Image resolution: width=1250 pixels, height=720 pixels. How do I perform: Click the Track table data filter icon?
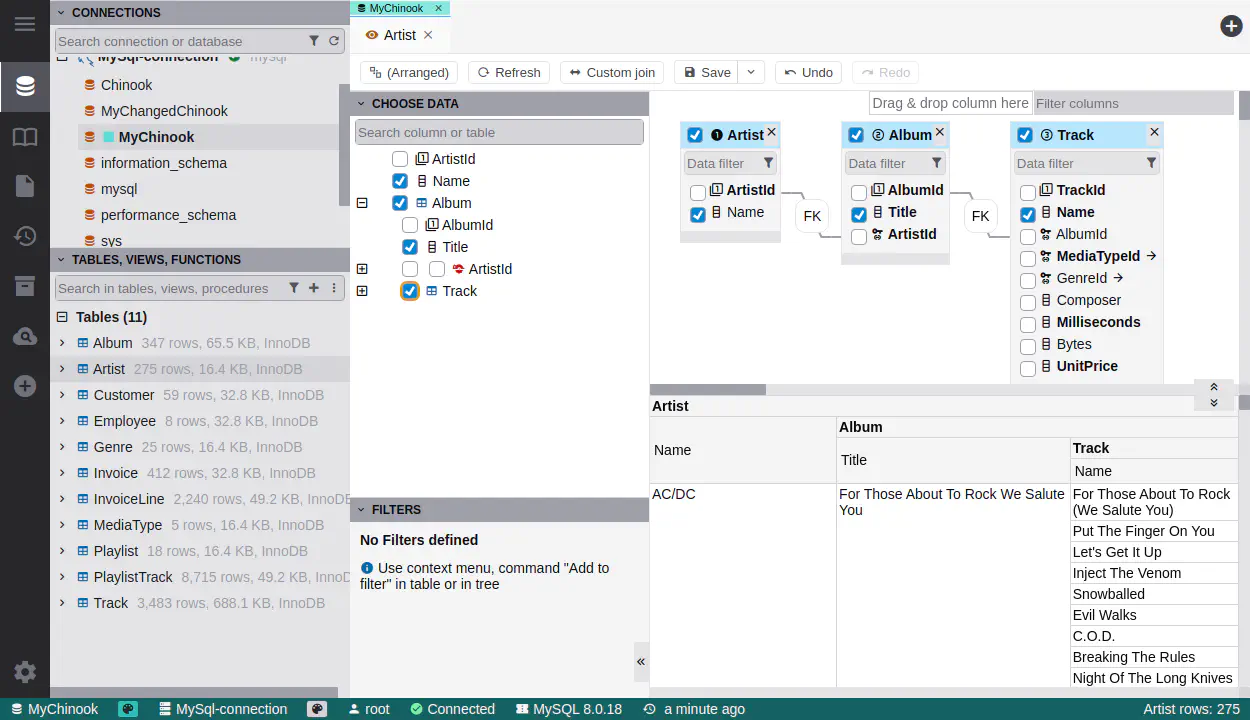click(x=1151, y=163)
